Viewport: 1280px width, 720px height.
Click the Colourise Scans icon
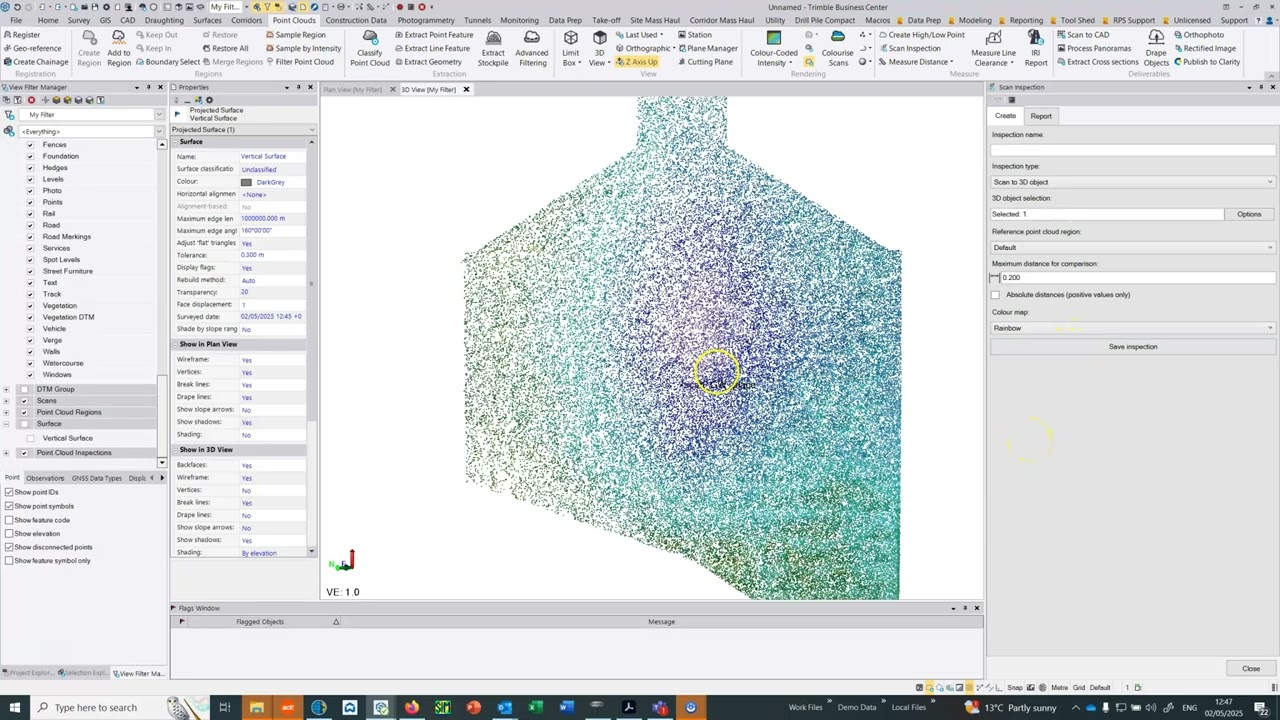coord(838,48)
